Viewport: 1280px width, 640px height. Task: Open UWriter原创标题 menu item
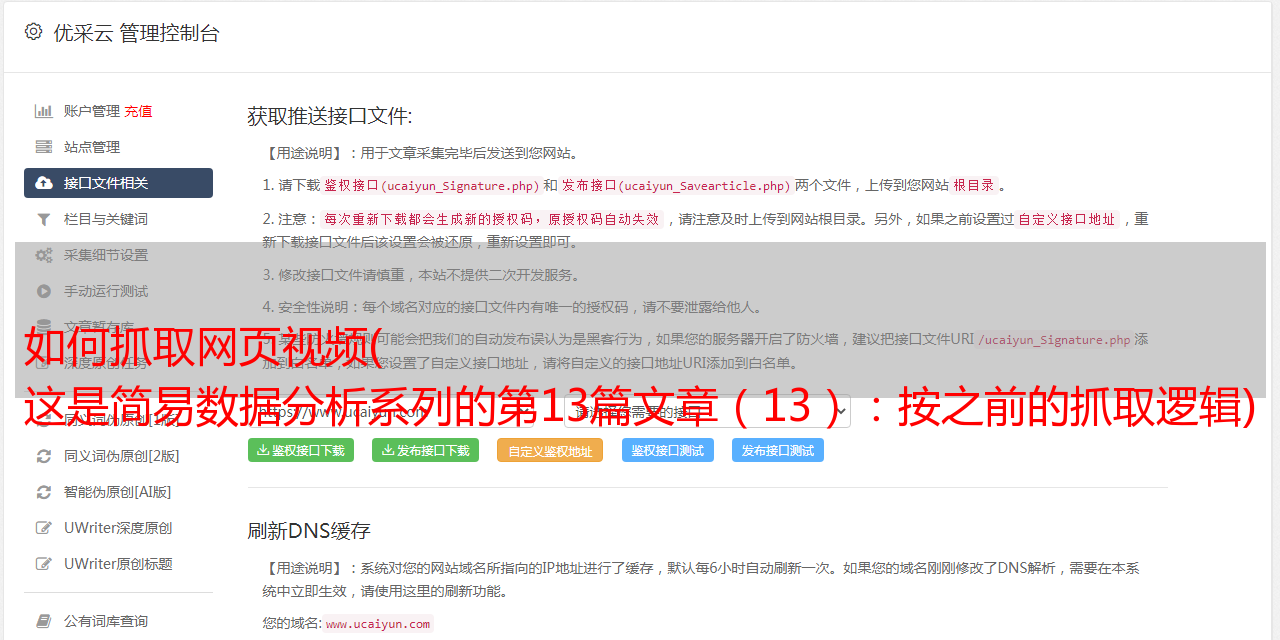tap(118, 564)
